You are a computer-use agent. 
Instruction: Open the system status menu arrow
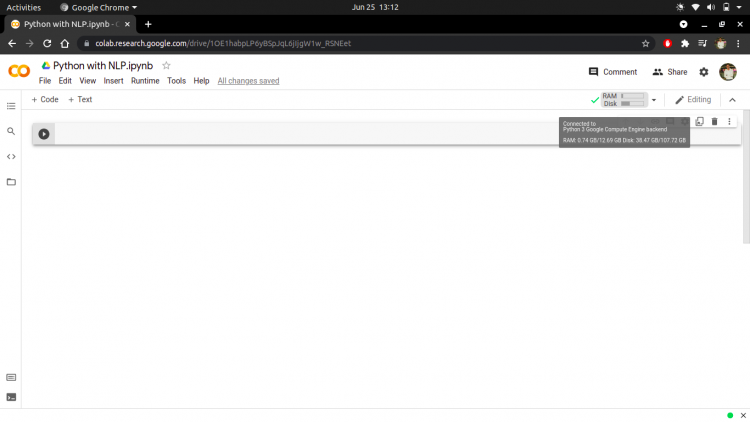pyautogui.click(x=739, y=7)
